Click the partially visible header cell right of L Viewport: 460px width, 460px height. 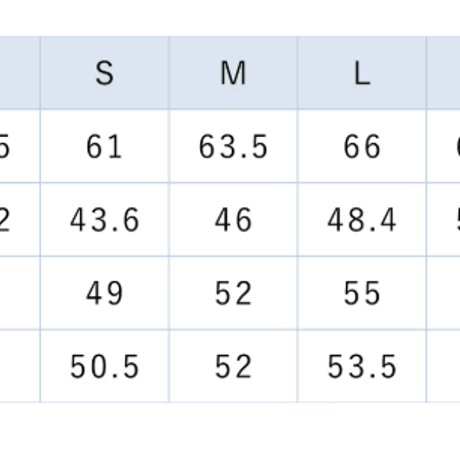click(443, 73)
